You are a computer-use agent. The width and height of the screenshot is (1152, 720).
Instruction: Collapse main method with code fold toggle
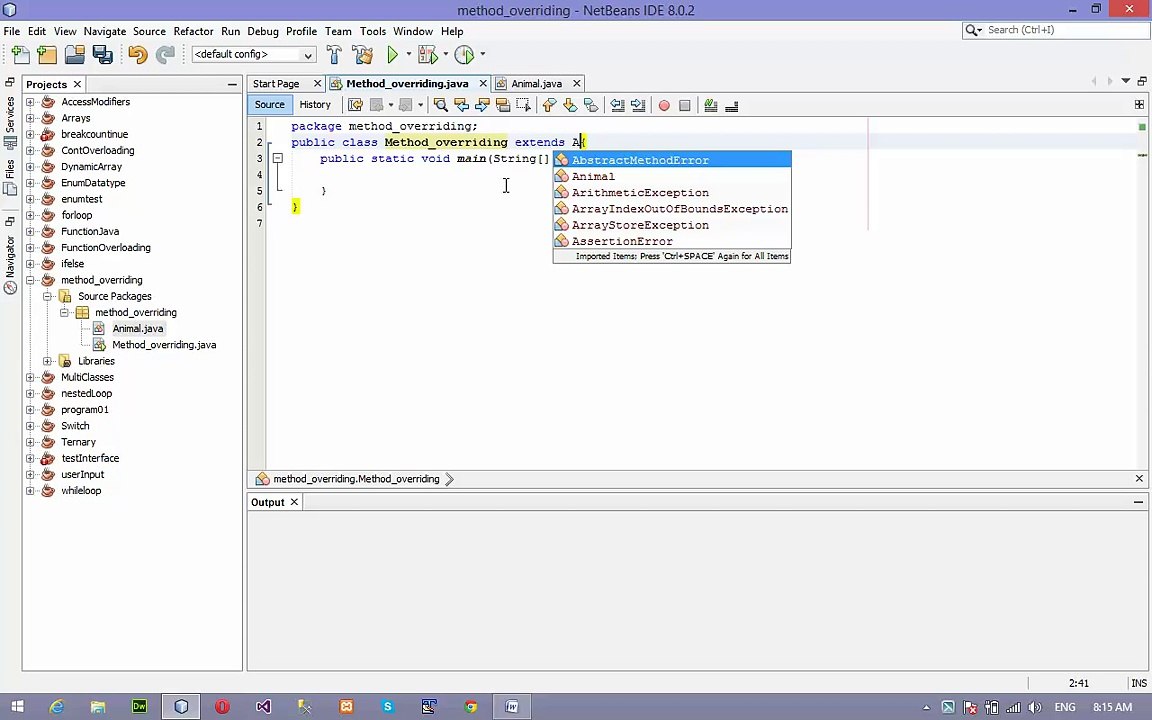click(x=278, y=158)
